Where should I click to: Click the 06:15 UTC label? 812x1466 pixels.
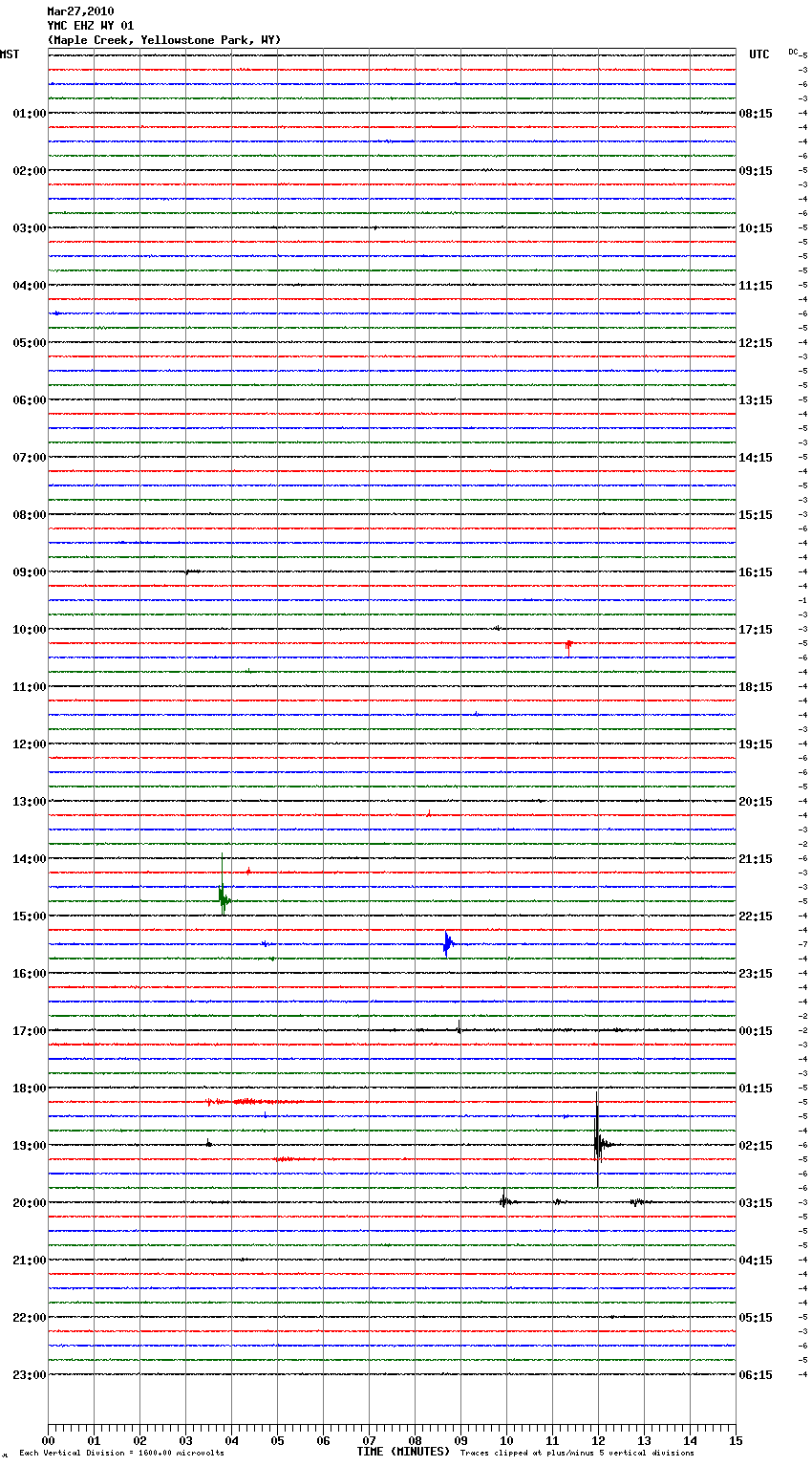tap(756, 1375)
